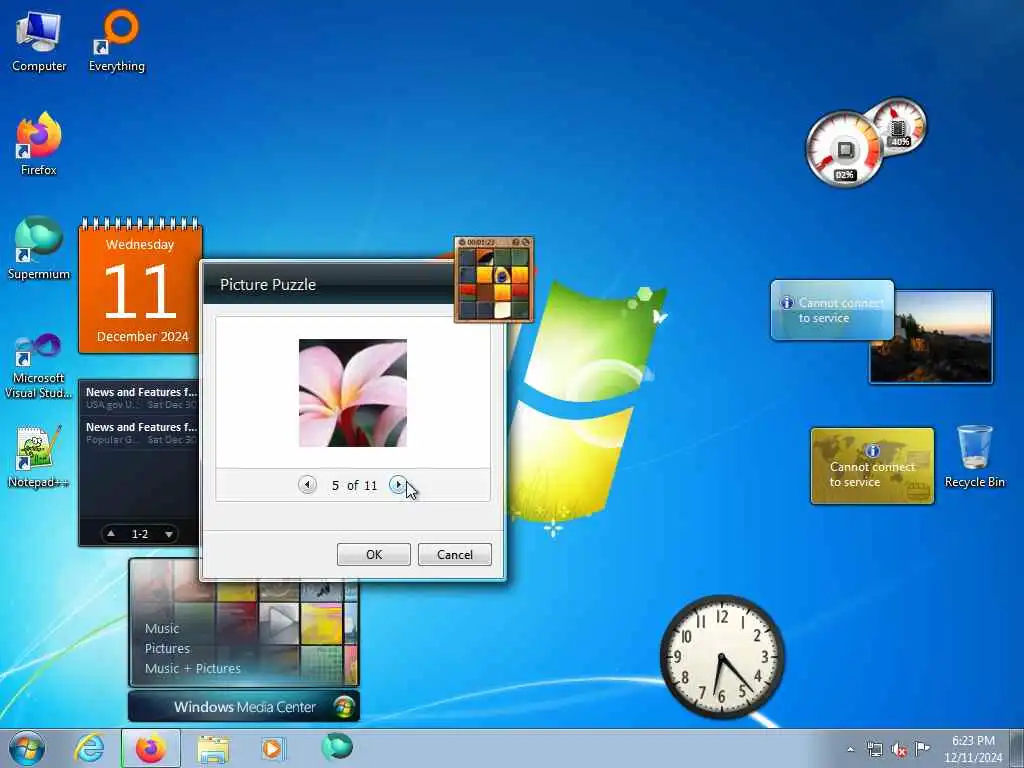Open Supermium from the taskbar
Viewport: 1024px width, 768px height.
(337, 747)
